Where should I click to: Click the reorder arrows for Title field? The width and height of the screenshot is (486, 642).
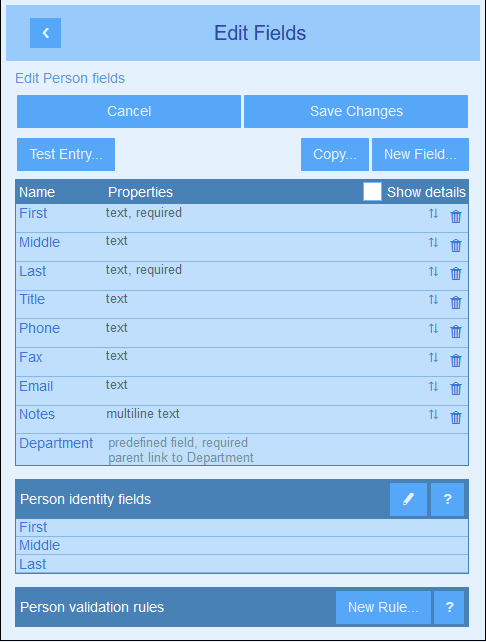pyautogui.click(x=433, y=300)
